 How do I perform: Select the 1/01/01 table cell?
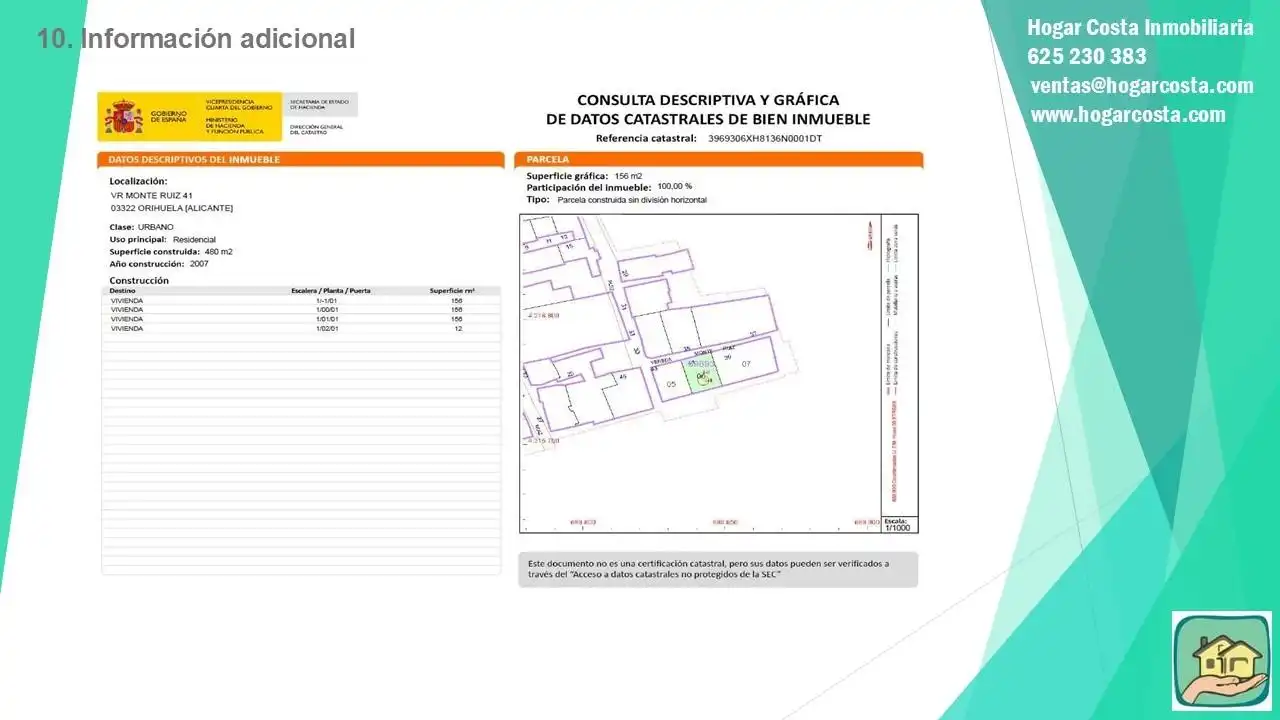click(x=328, y=319)
